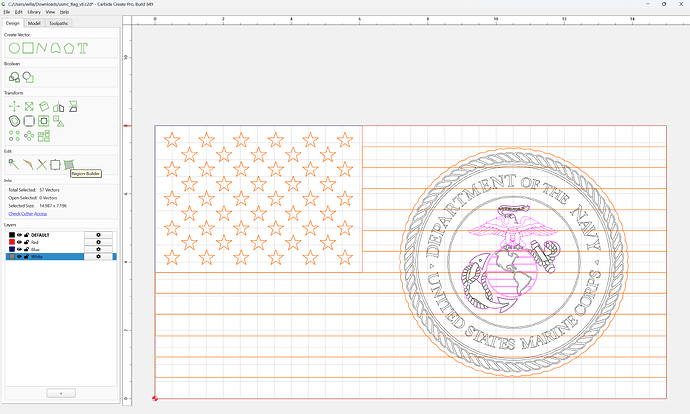The height and width of the screenshot is (414, 690).
Task: Select the Circle create tool
Action: [x=14, y=48]
